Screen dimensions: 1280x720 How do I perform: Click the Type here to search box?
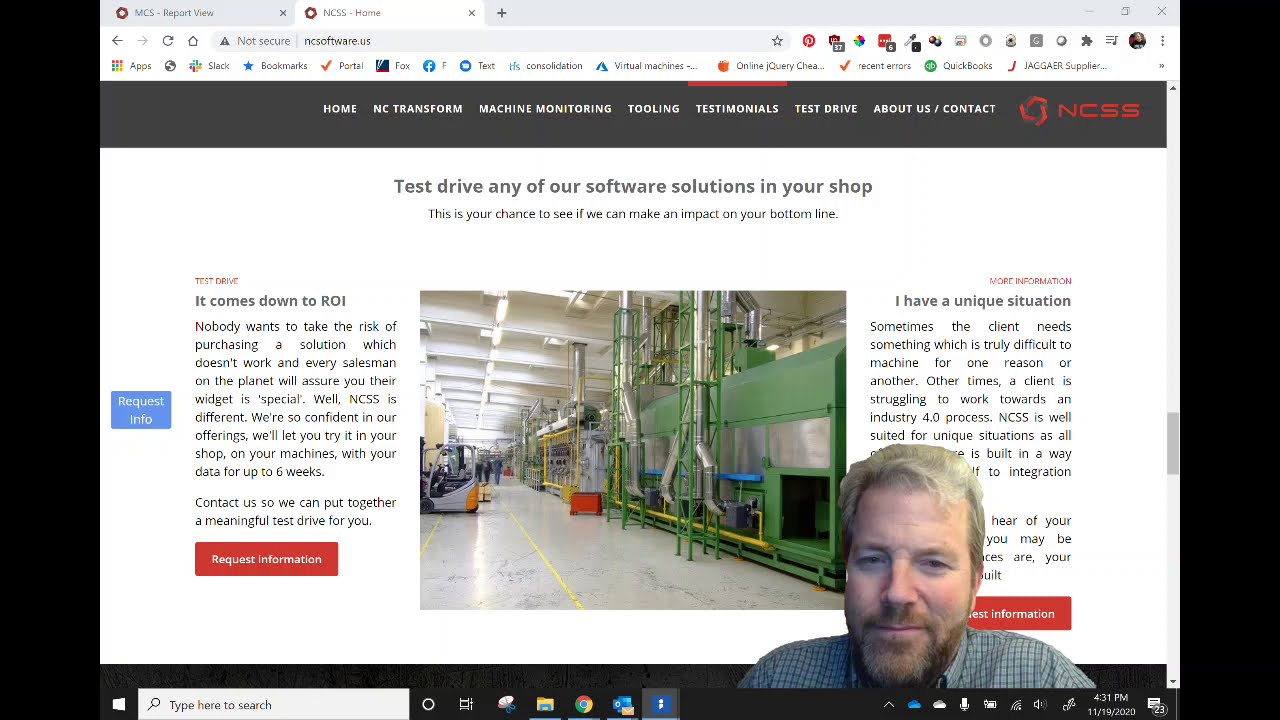[274, 705]
